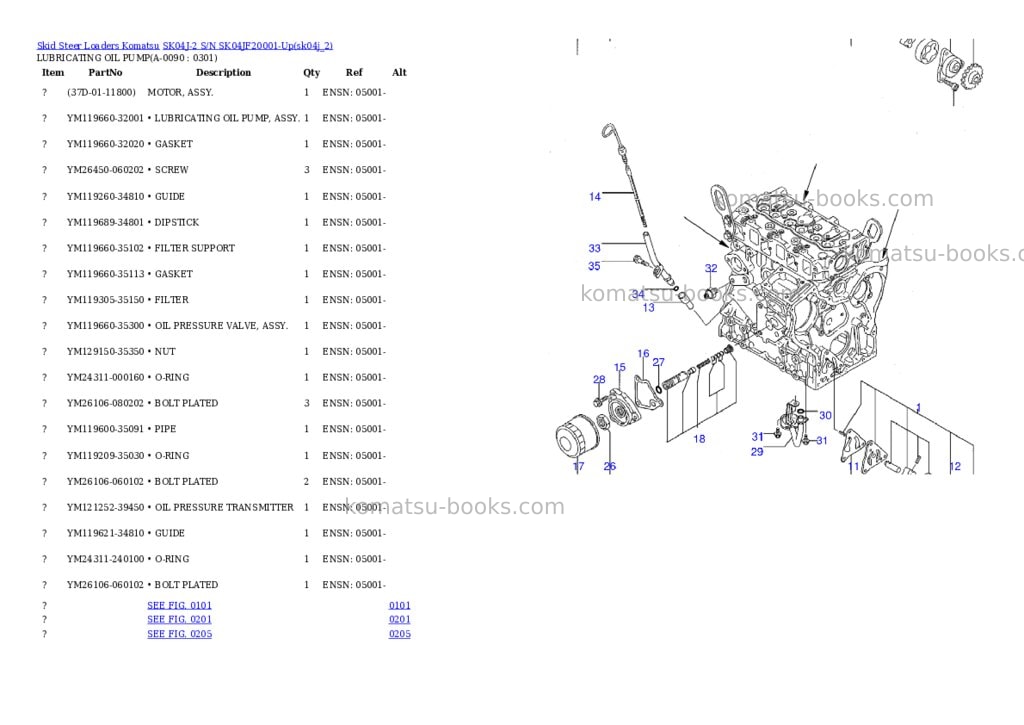Select part number YM119660-35113
The image size is (1024, 725).
pyautogui.click(x=105, y=274)
